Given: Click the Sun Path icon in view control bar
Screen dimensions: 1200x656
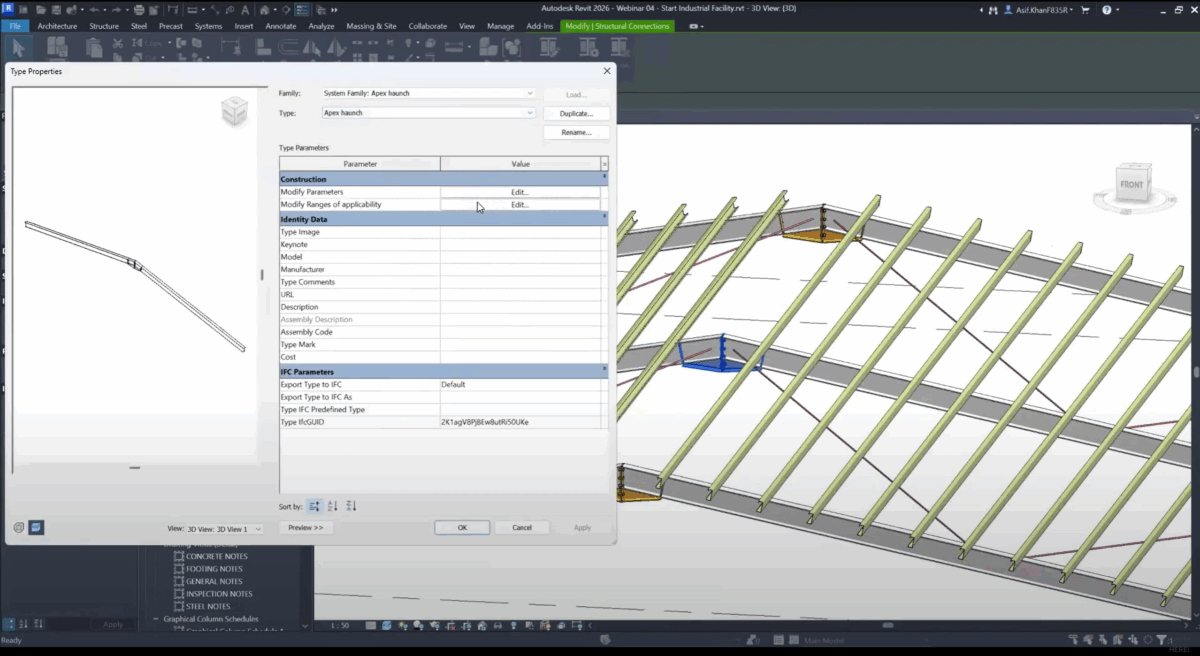Looking at the screenshot, I should [x=402, y=625].
